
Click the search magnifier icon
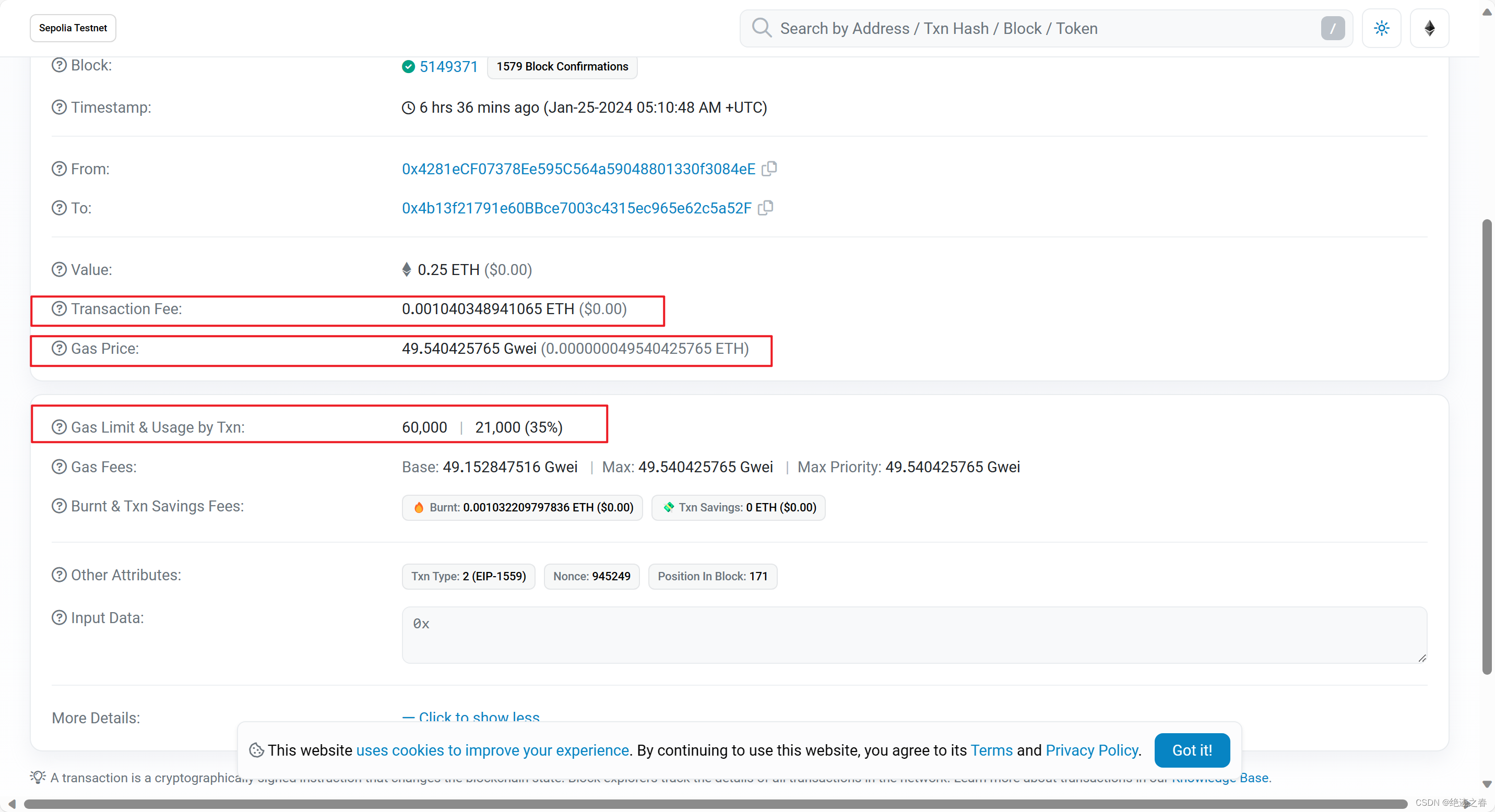click(x=762, y=28)
